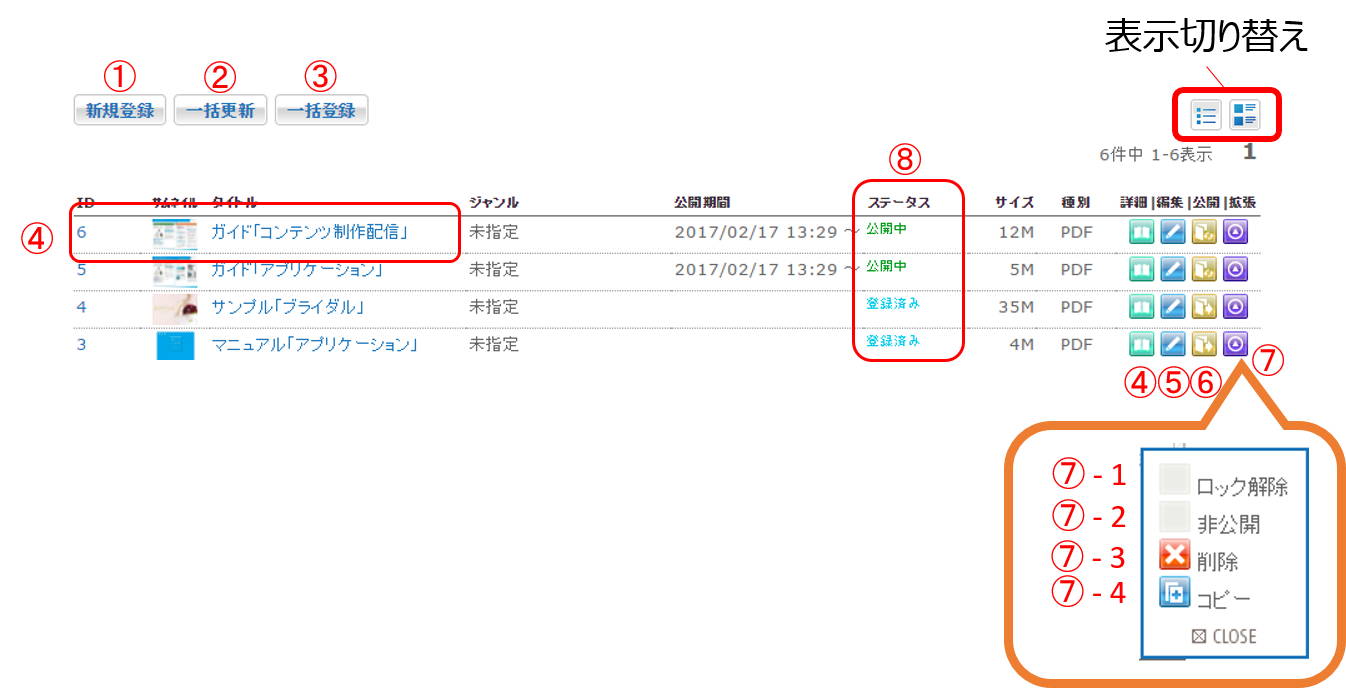
Task: Close the popup menu with CLOSE
Action: tap(1224, 636)
